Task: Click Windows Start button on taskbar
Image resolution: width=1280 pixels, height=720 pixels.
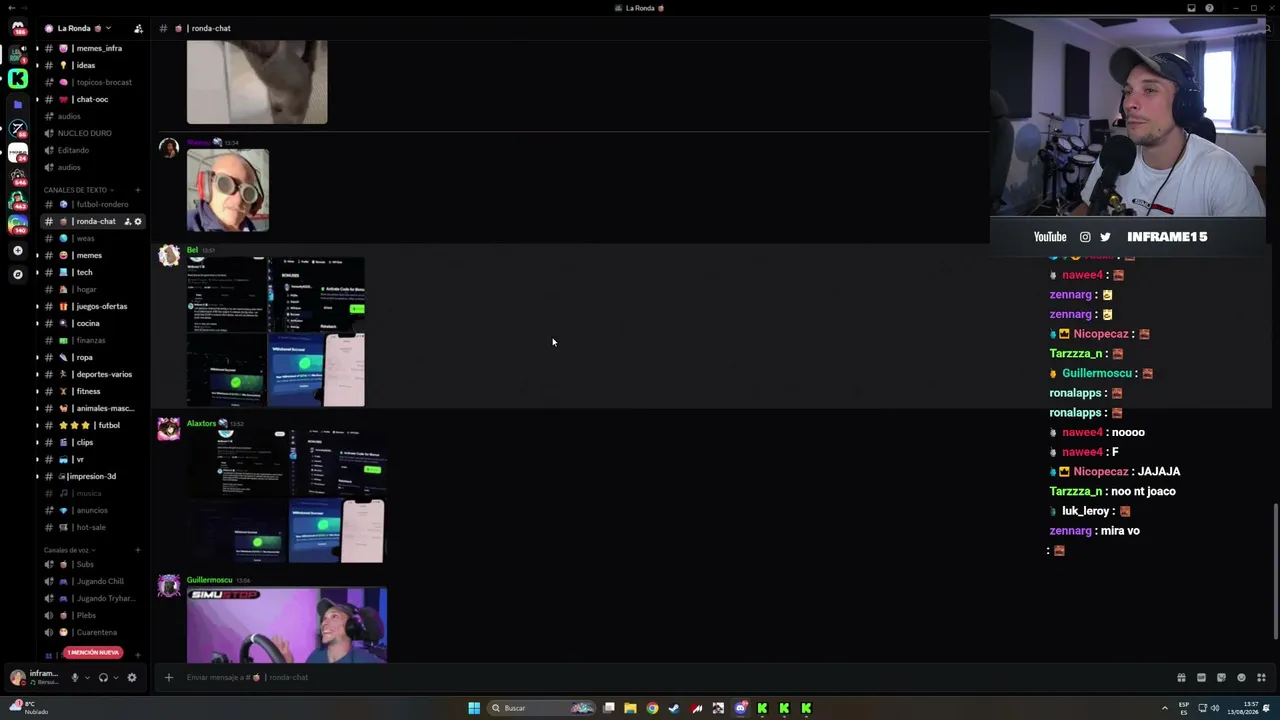Action: pos(474,708)
